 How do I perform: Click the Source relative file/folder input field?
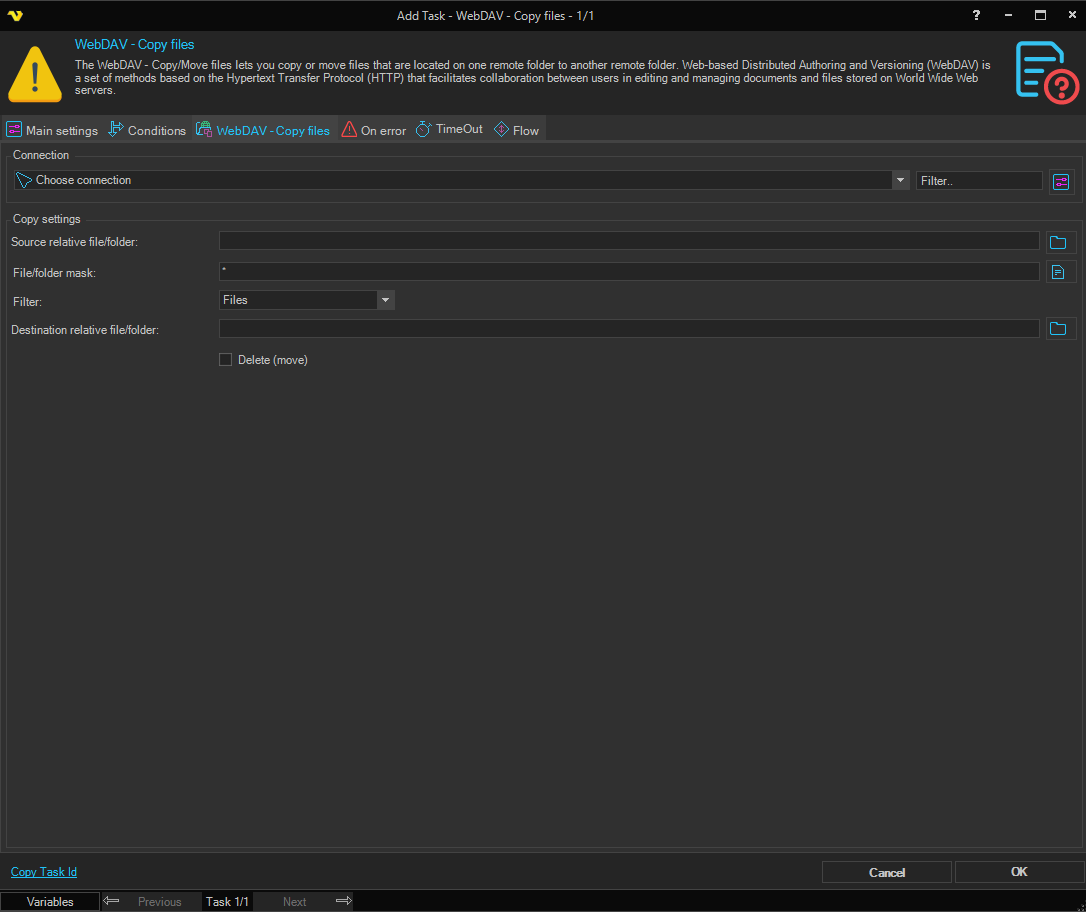point(628,241)
